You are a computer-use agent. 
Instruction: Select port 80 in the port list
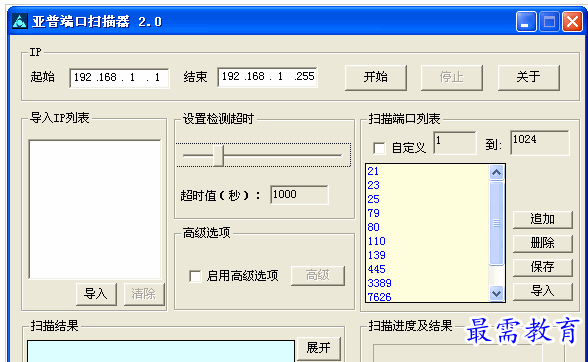(427, 227)
